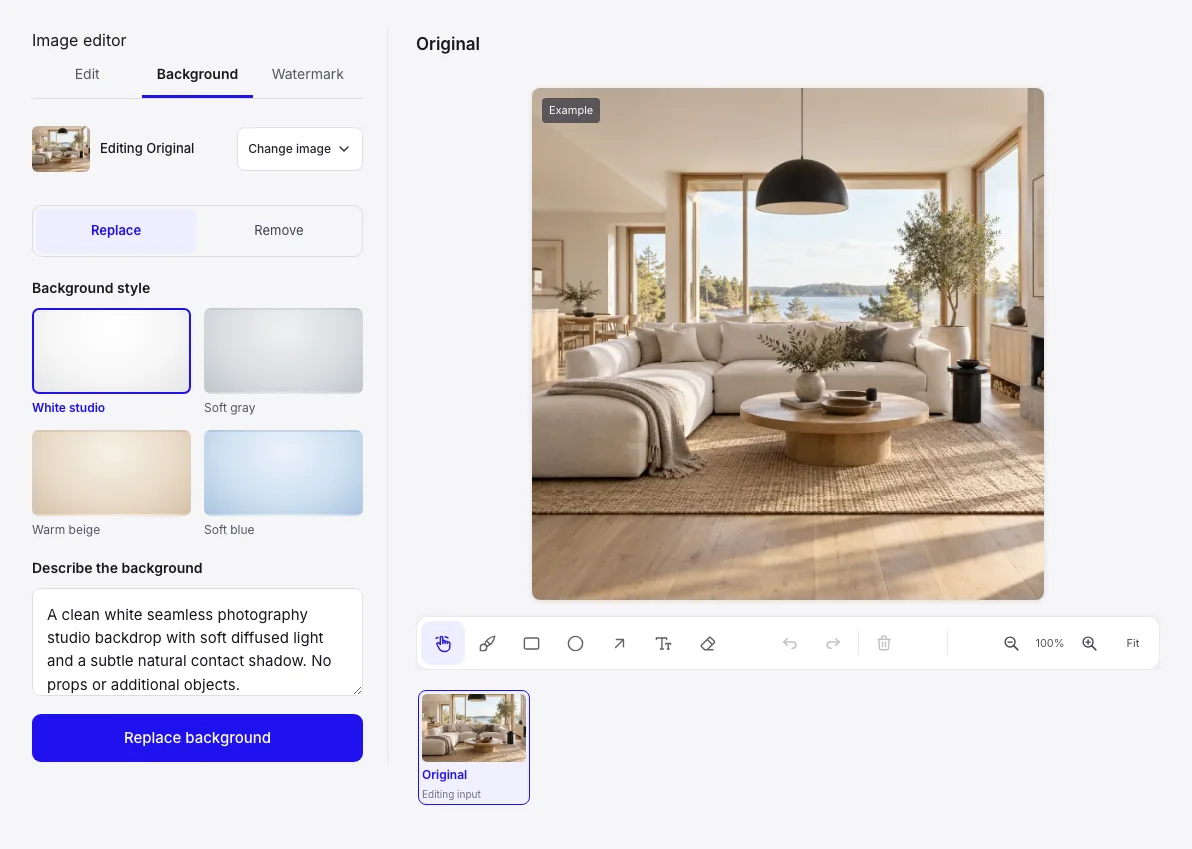1192x849 pixels.
Task: Click the main living room canvas image
Action: coord(788,344)
